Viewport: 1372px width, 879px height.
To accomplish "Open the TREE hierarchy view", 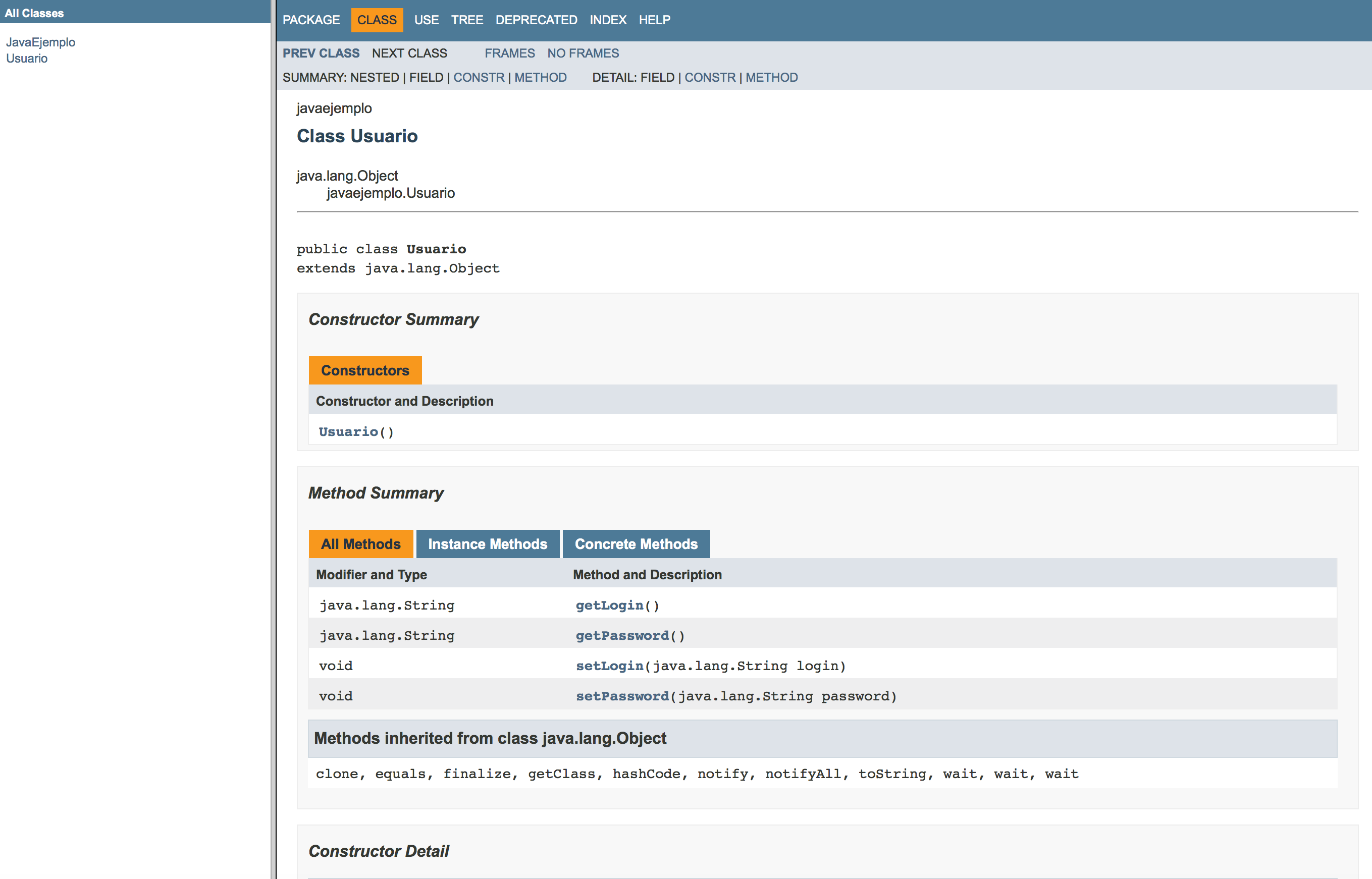I will [x=467, y=19].
